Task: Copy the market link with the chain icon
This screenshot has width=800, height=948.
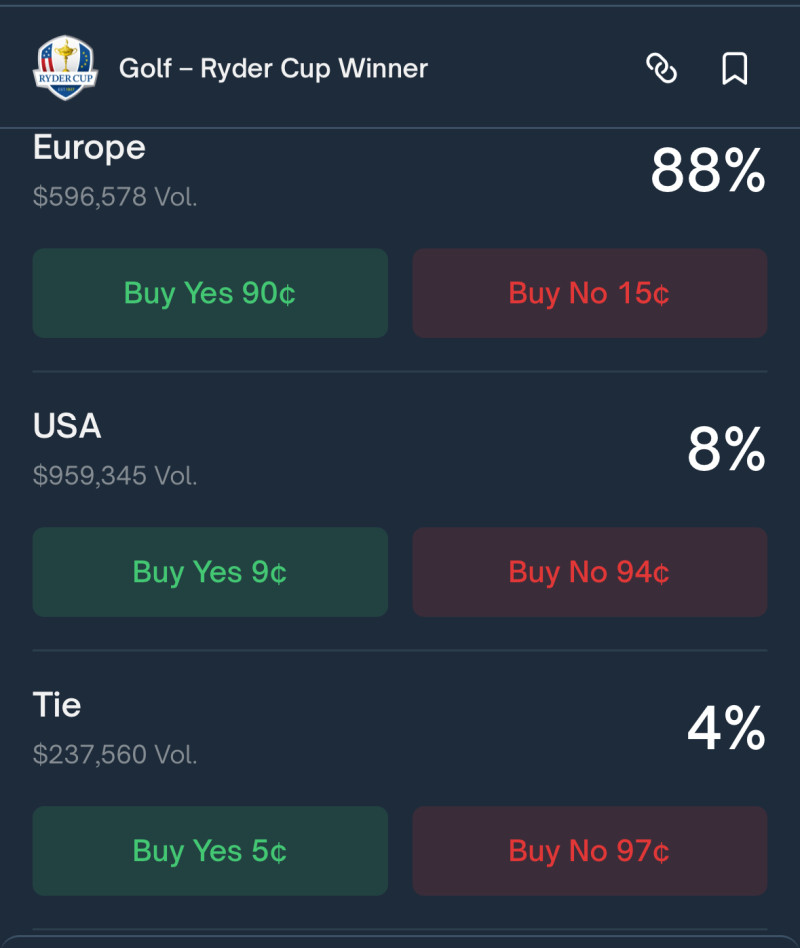Action: (661, 69)
